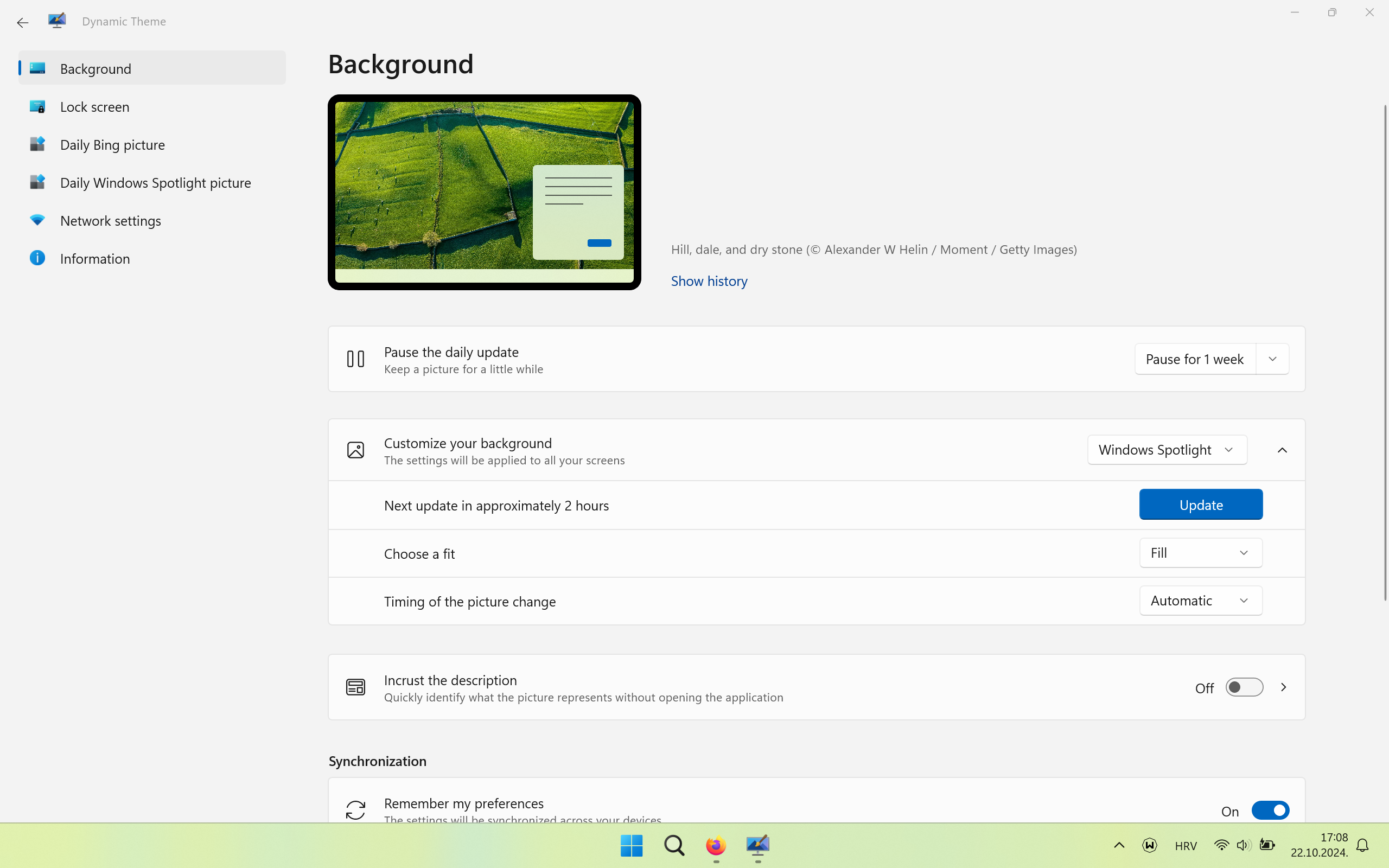Click the background preview thumbnail

tap(484, 192)
